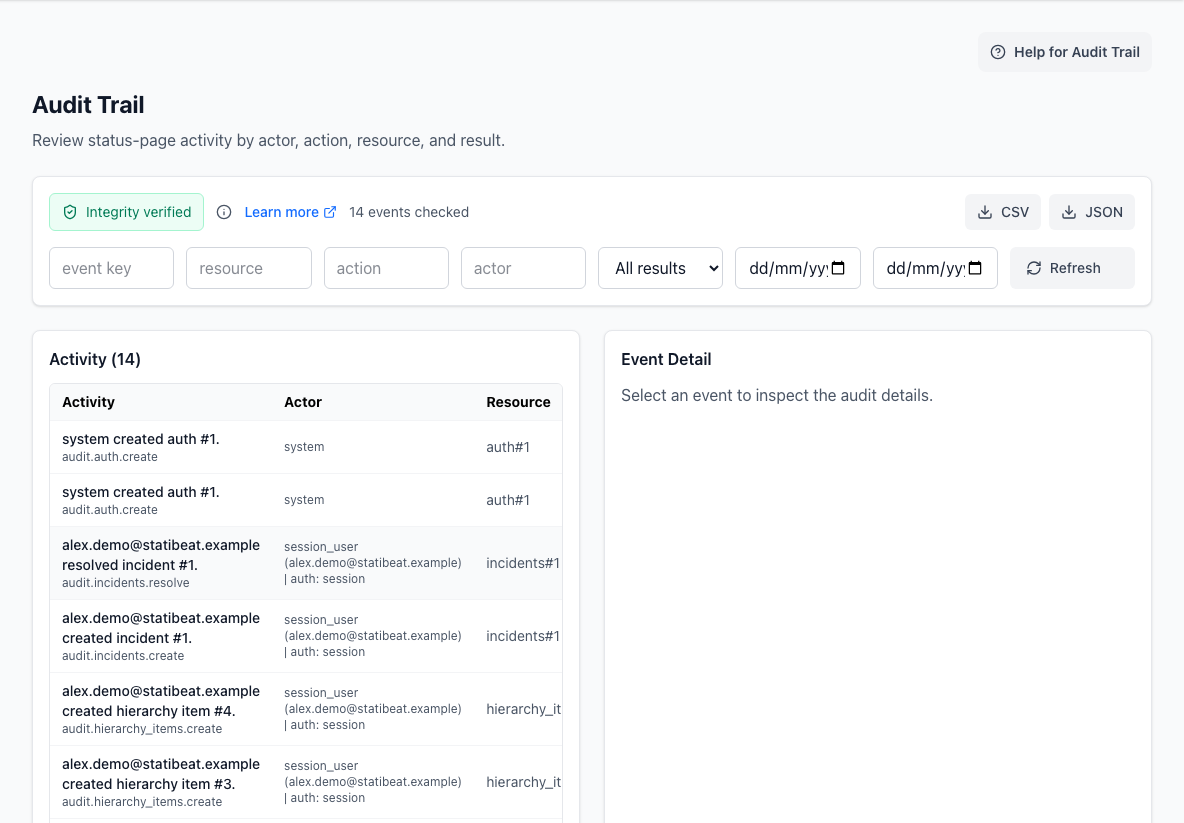Screen dimensions: 1184x823
Task: Download audit trail as JSON
Action: click(1092, 212)
